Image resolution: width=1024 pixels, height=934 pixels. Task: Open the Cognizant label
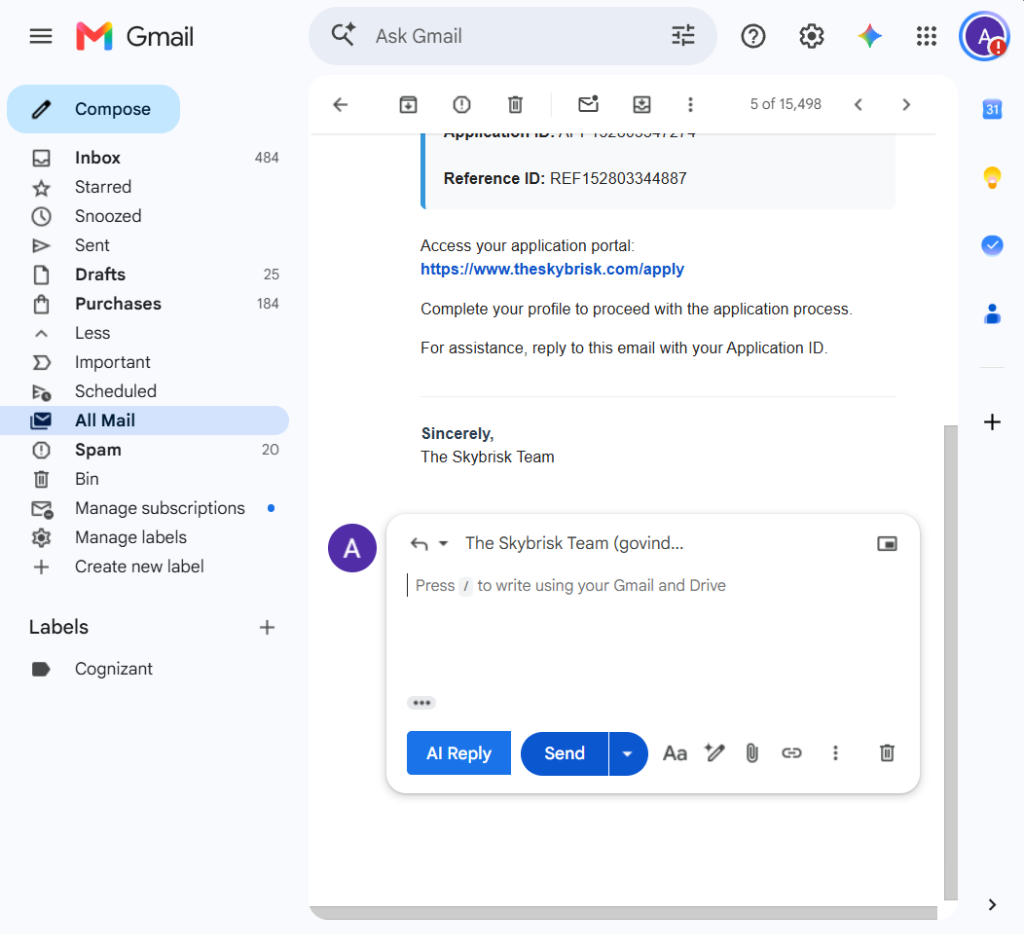pos(144,669)
